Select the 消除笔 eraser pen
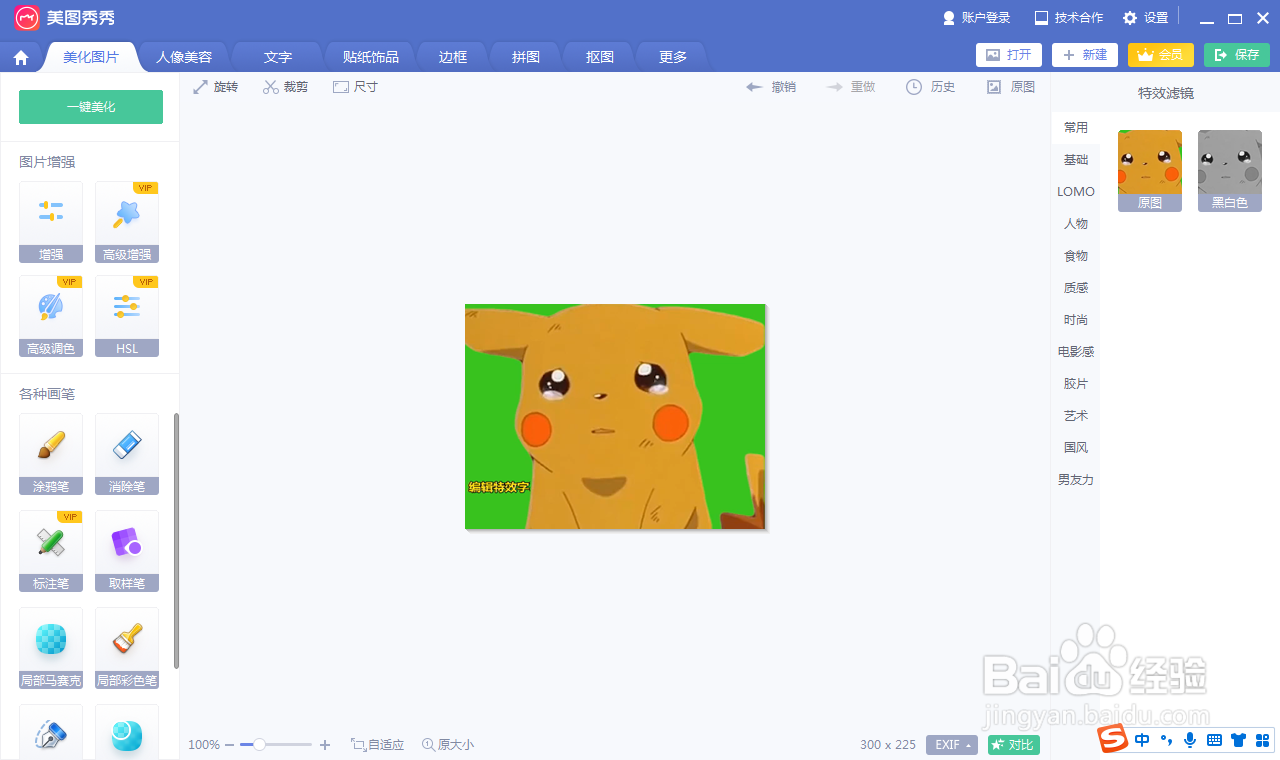 (127, 454)
